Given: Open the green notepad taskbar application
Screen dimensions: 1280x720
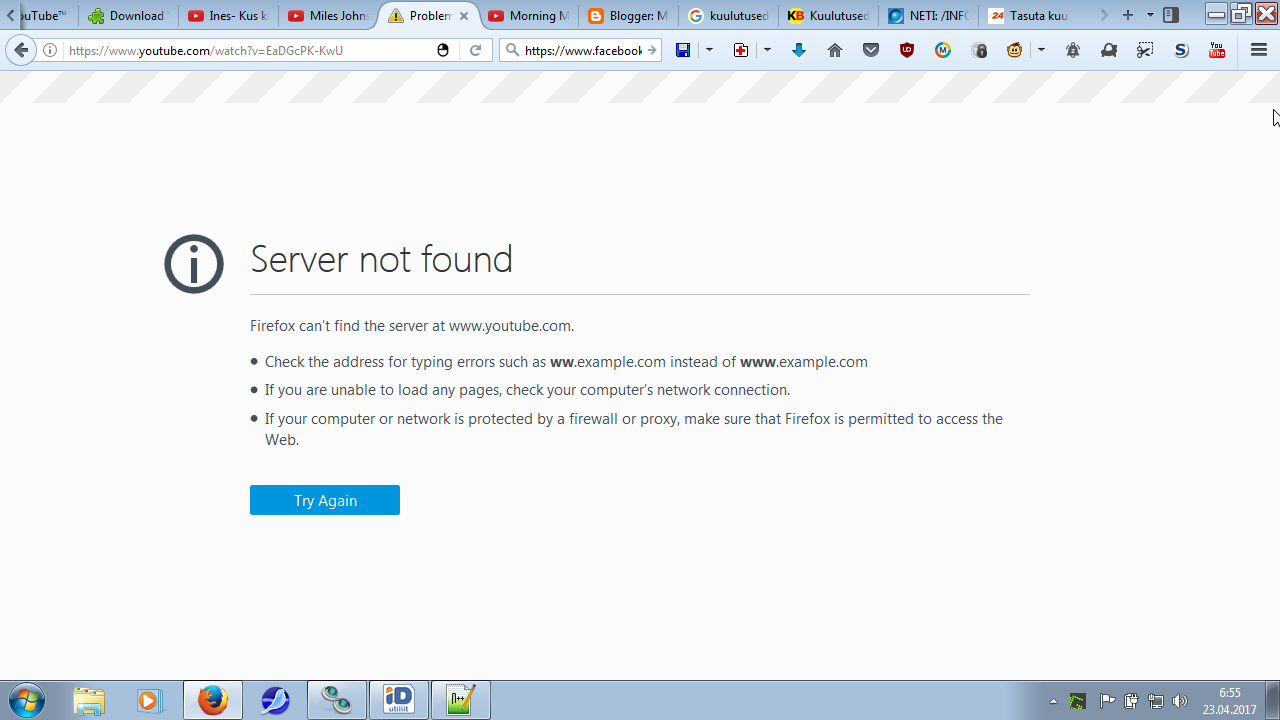Looking at the screenshot, I should point(460,700).
